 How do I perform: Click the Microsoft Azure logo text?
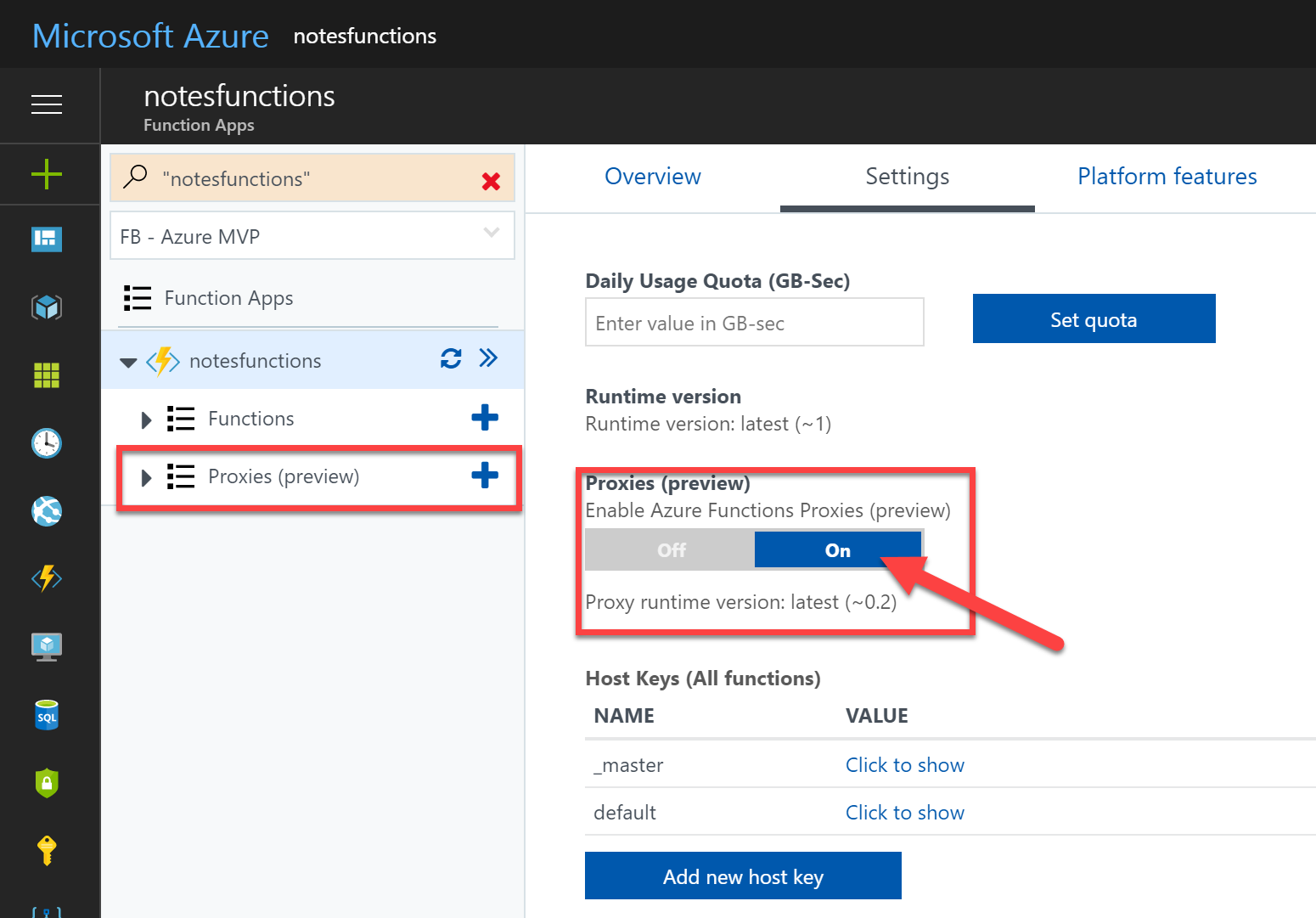[x=150, y=36]
